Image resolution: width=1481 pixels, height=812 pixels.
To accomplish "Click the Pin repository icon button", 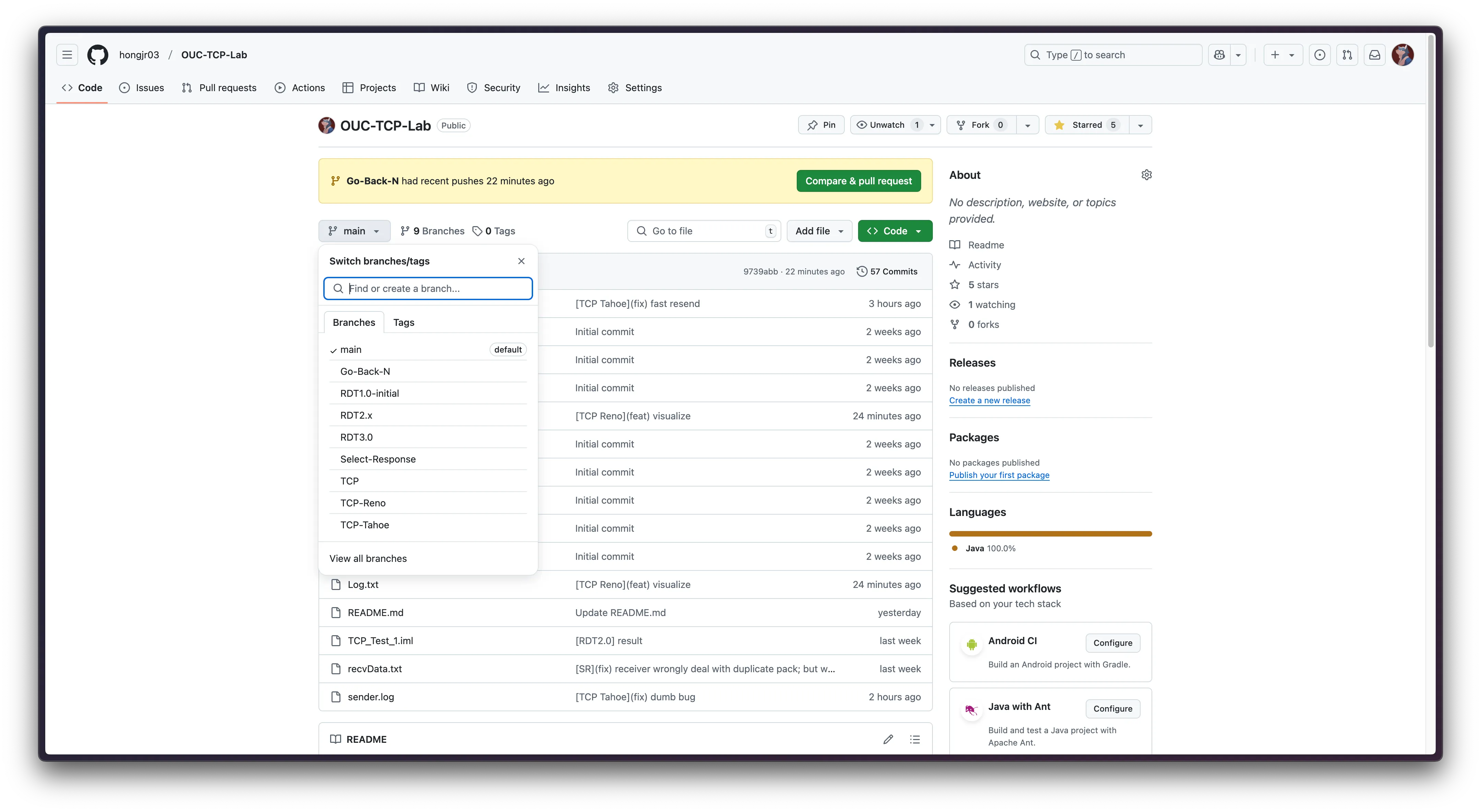I will [x=821, y=125].
